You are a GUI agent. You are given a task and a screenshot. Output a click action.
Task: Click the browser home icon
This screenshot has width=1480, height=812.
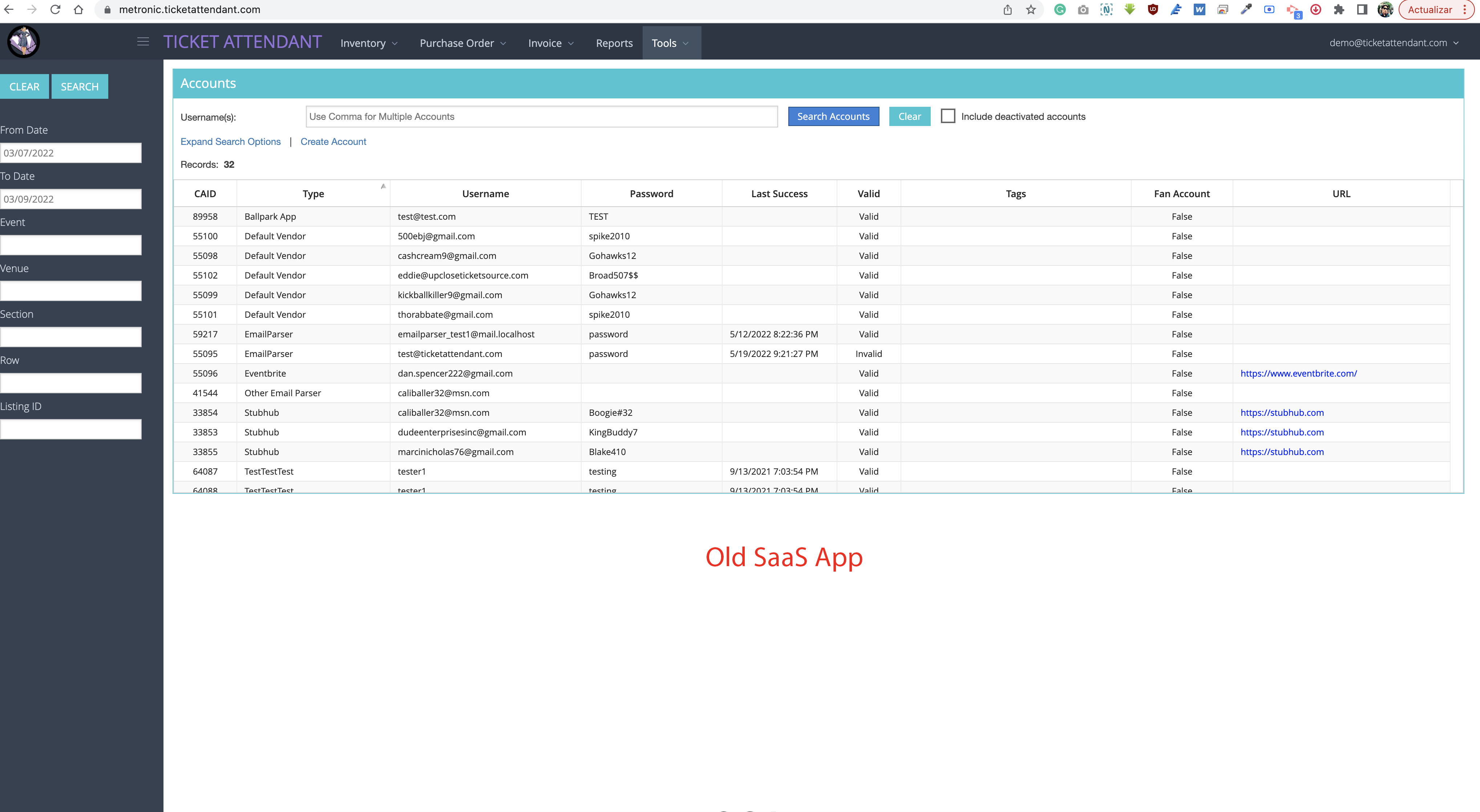[x=79, y=10]
